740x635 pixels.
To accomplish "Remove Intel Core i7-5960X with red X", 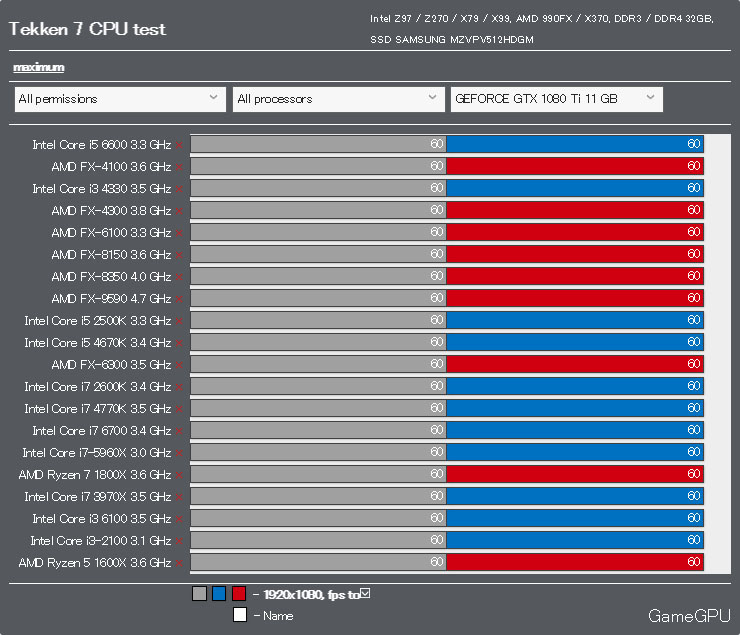I will click(x=179, y=453).
